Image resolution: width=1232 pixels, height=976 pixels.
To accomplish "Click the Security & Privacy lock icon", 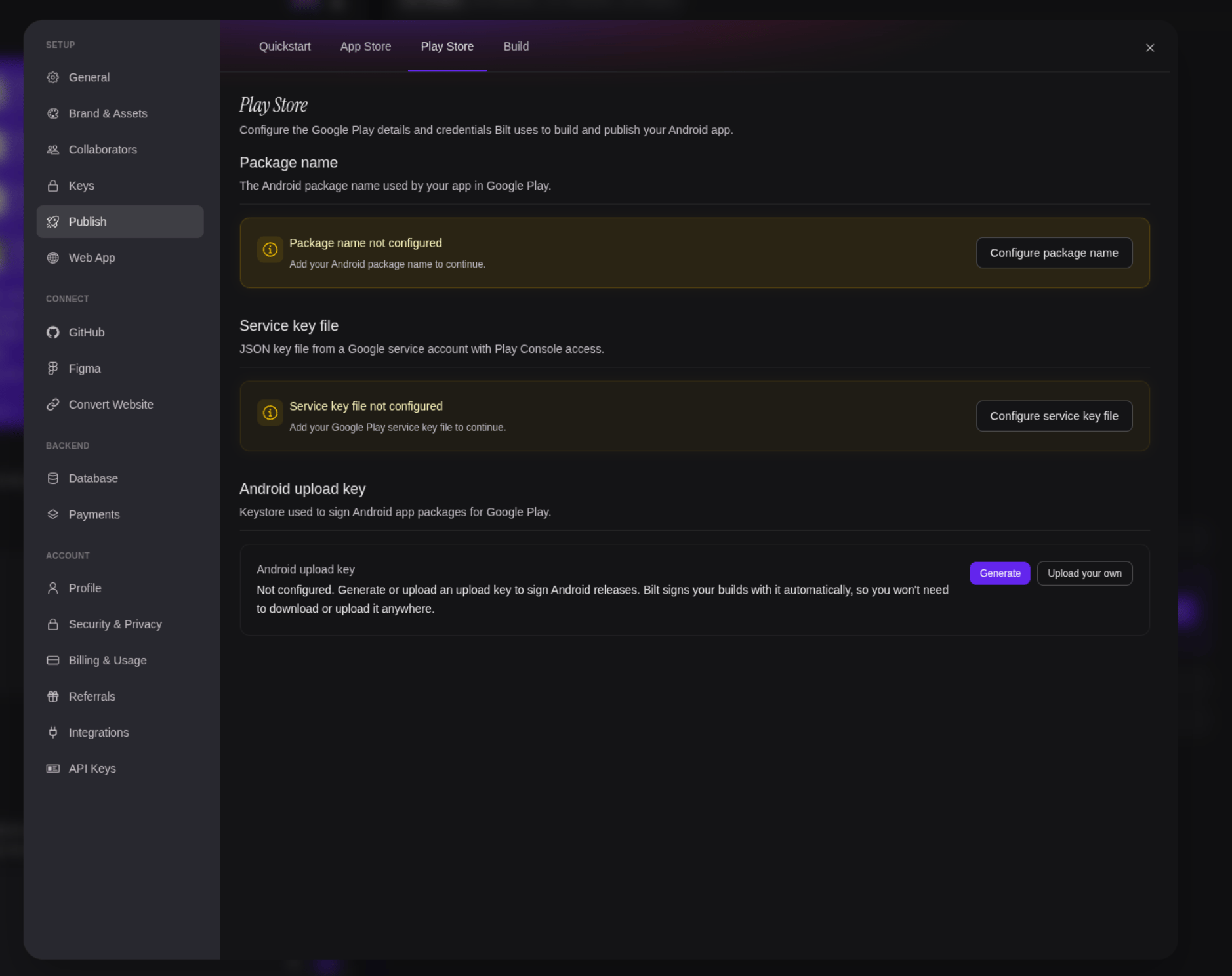I will click(x=53, y=624).
